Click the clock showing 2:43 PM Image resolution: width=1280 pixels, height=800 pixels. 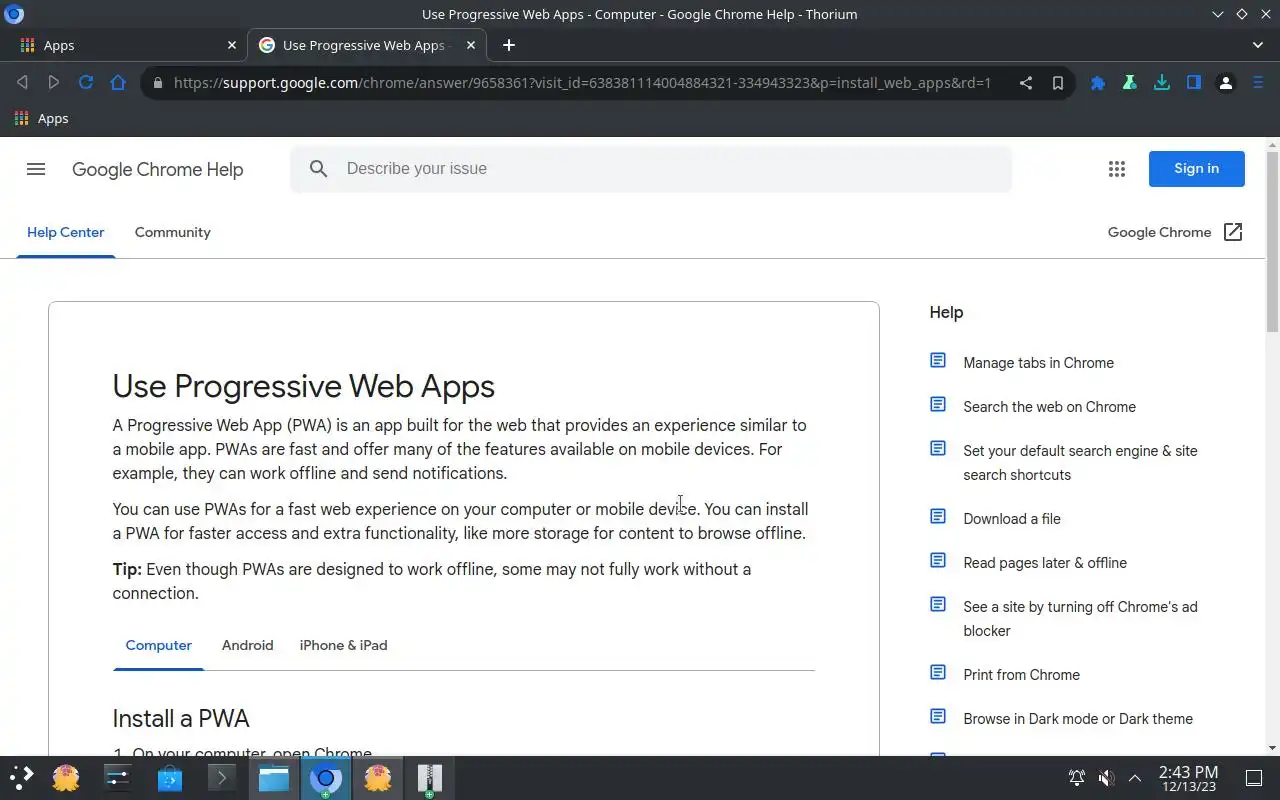pyautogui.click(x=1188, y=778)
